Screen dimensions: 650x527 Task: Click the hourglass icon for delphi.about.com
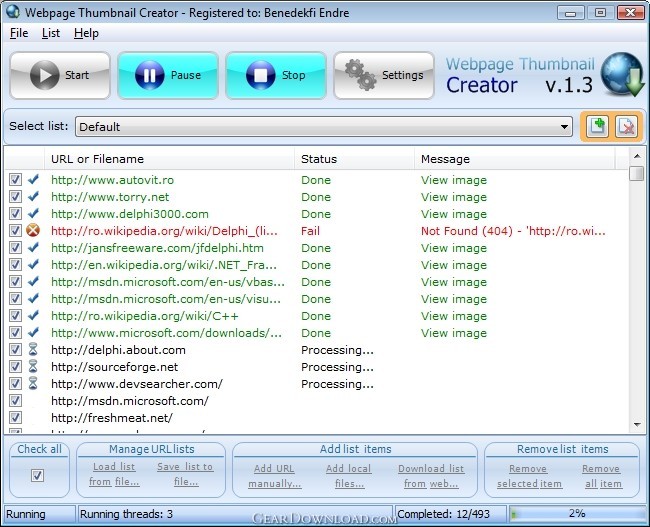[x=33, y=350]
